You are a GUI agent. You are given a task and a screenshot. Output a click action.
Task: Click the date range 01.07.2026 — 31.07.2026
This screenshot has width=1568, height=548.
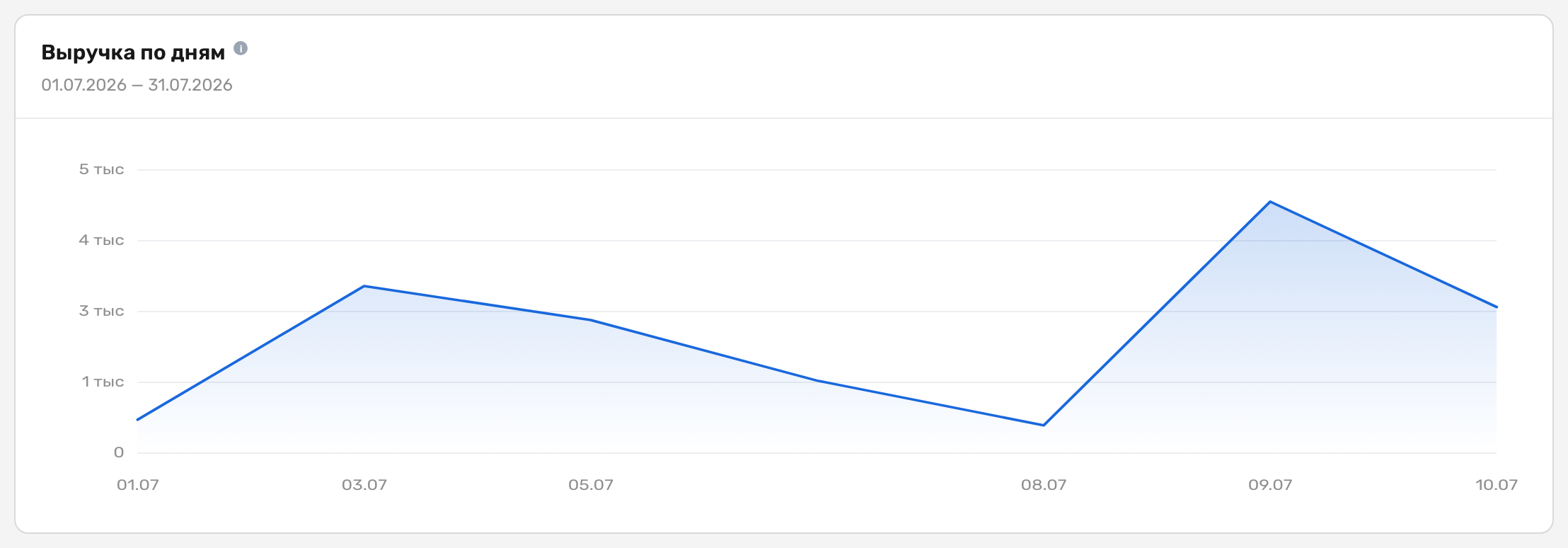[137, 85]
